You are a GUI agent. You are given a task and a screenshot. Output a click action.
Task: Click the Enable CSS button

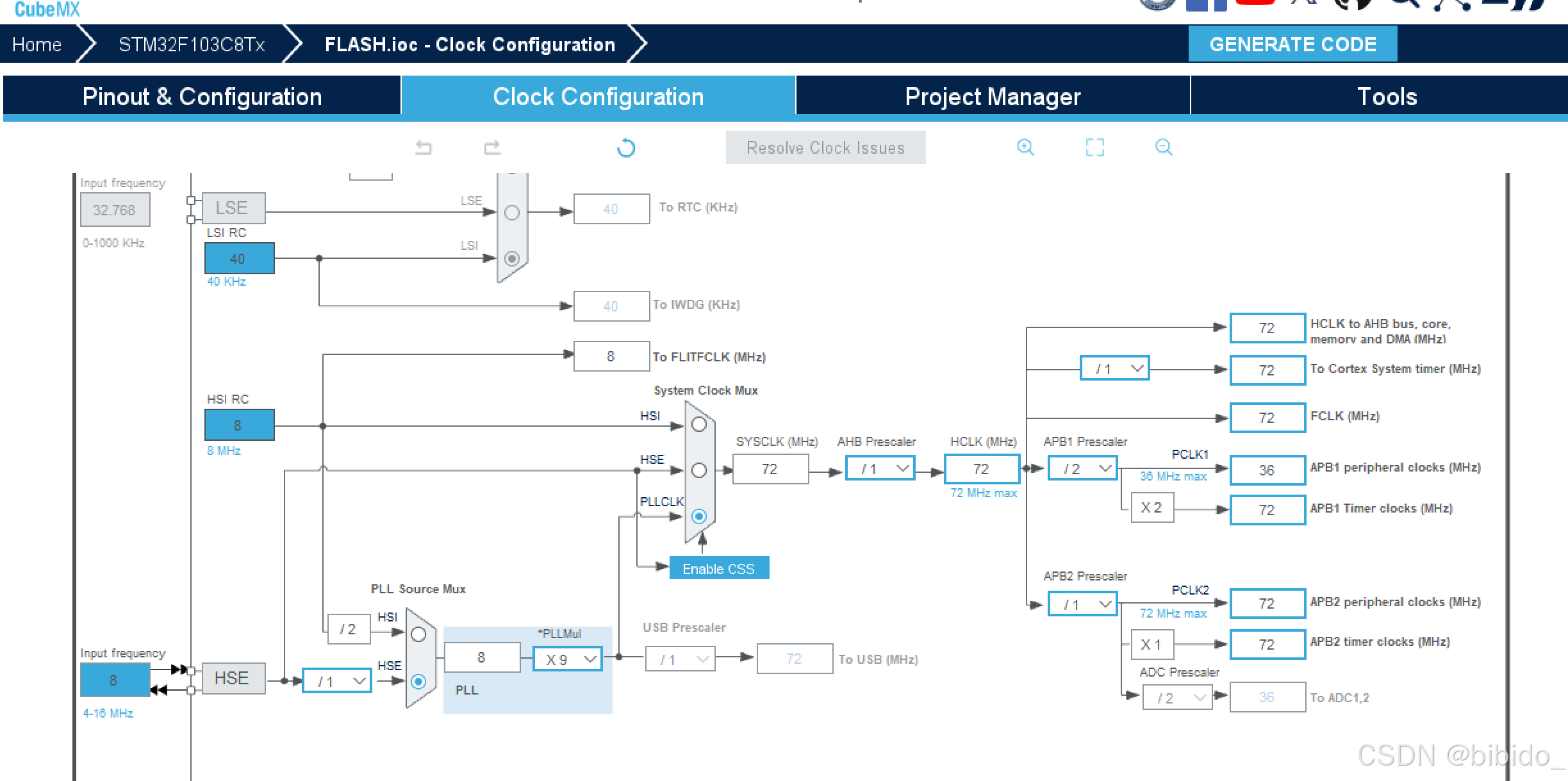point(718,568)
